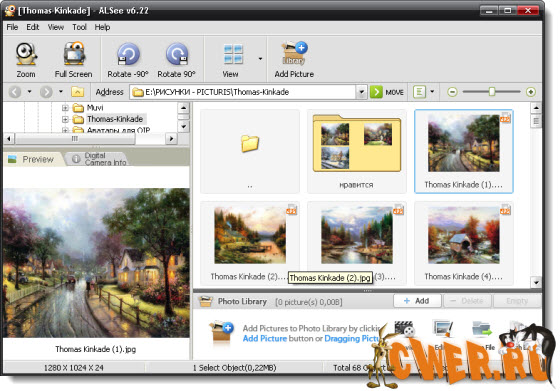Open the View toolbar dropdown arrow
560x391 pixels.
click(260, 59)
